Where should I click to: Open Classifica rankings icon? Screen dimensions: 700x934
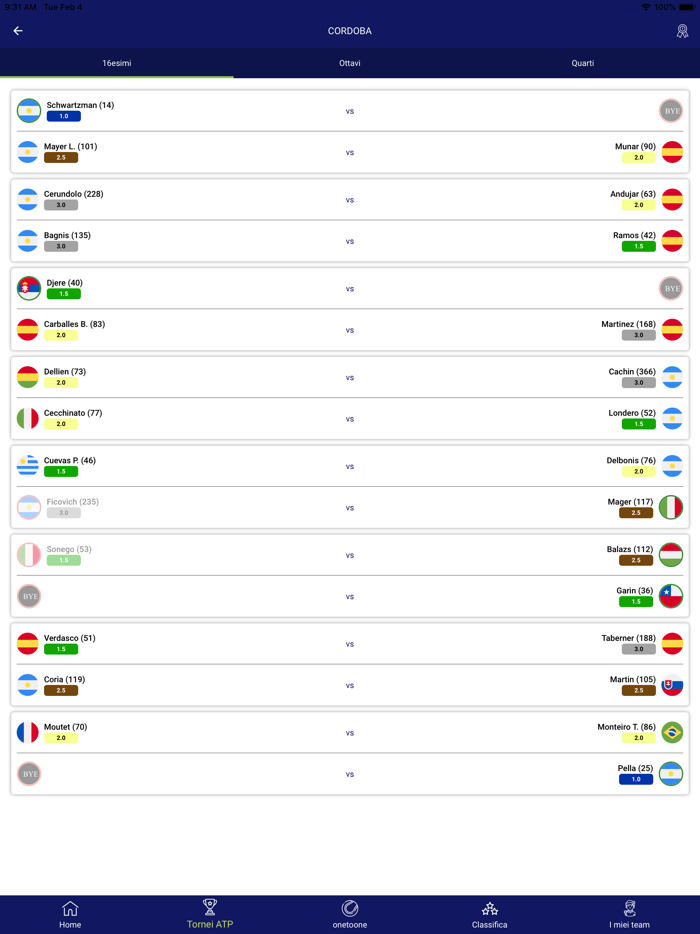point(490,914)
